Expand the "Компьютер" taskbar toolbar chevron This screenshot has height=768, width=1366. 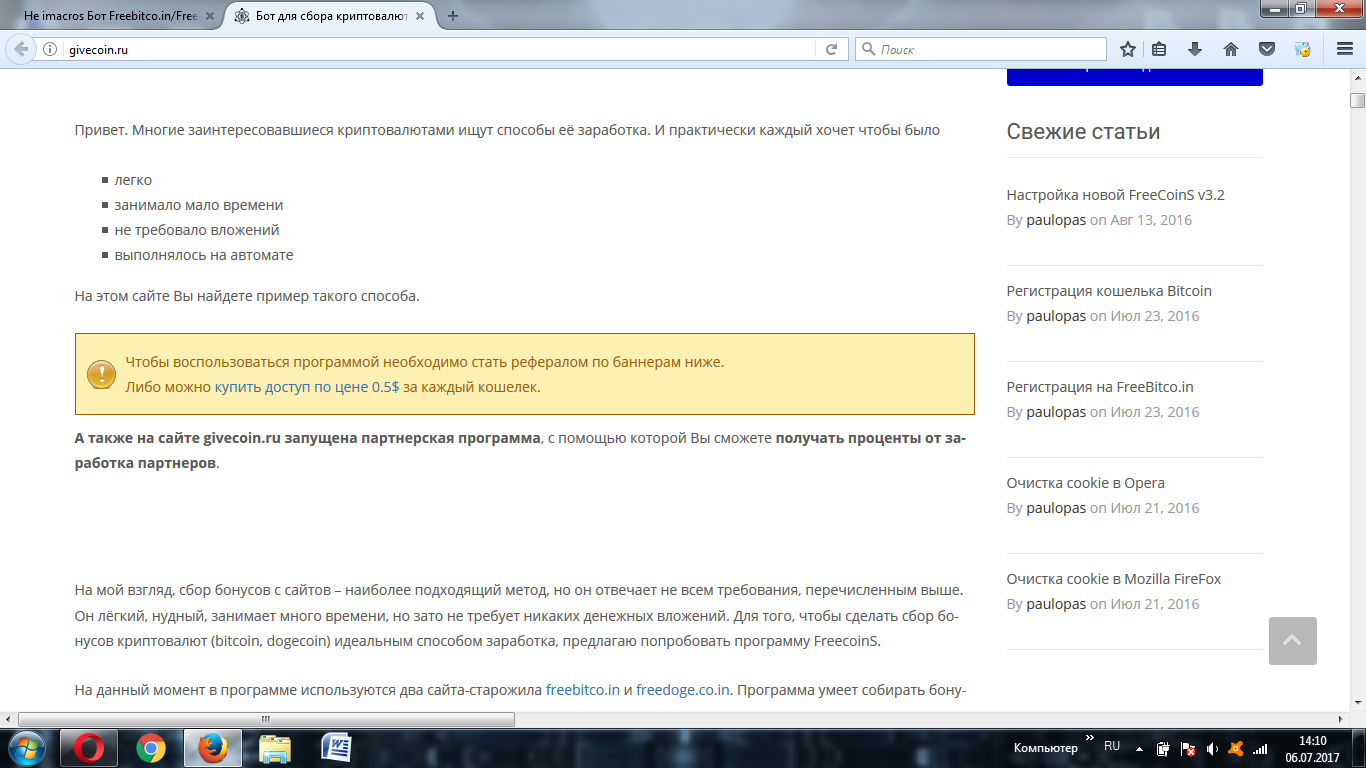click(x=1089, y=738)
